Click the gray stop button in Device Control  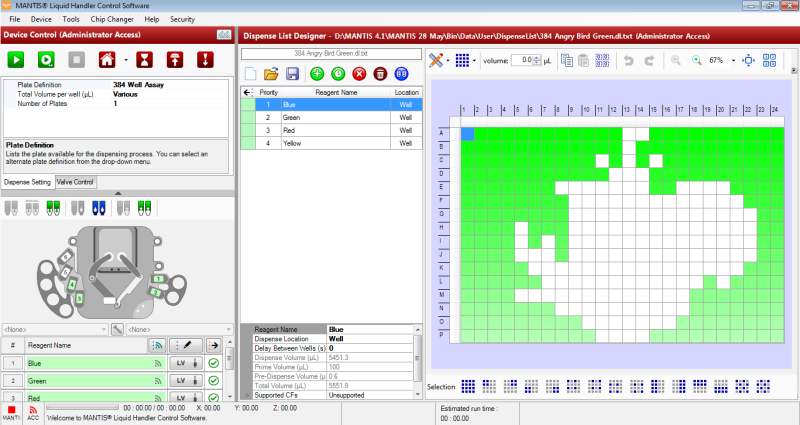pos(77,60)
